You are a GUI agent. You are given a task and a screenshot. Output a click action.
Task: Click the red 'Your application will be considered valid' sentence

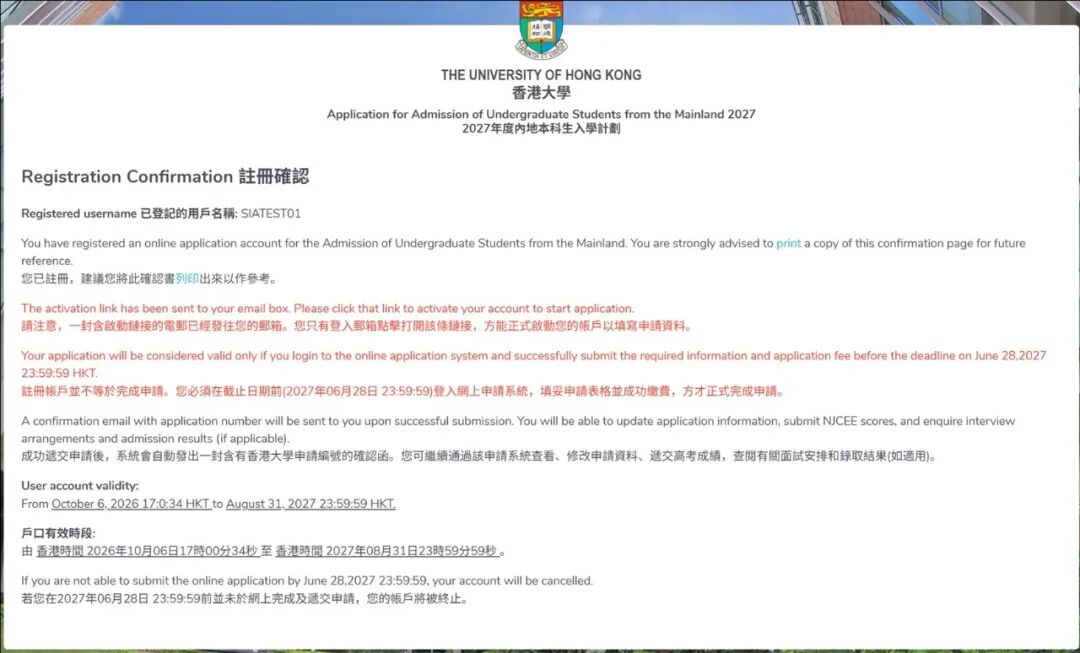point(534,364)
